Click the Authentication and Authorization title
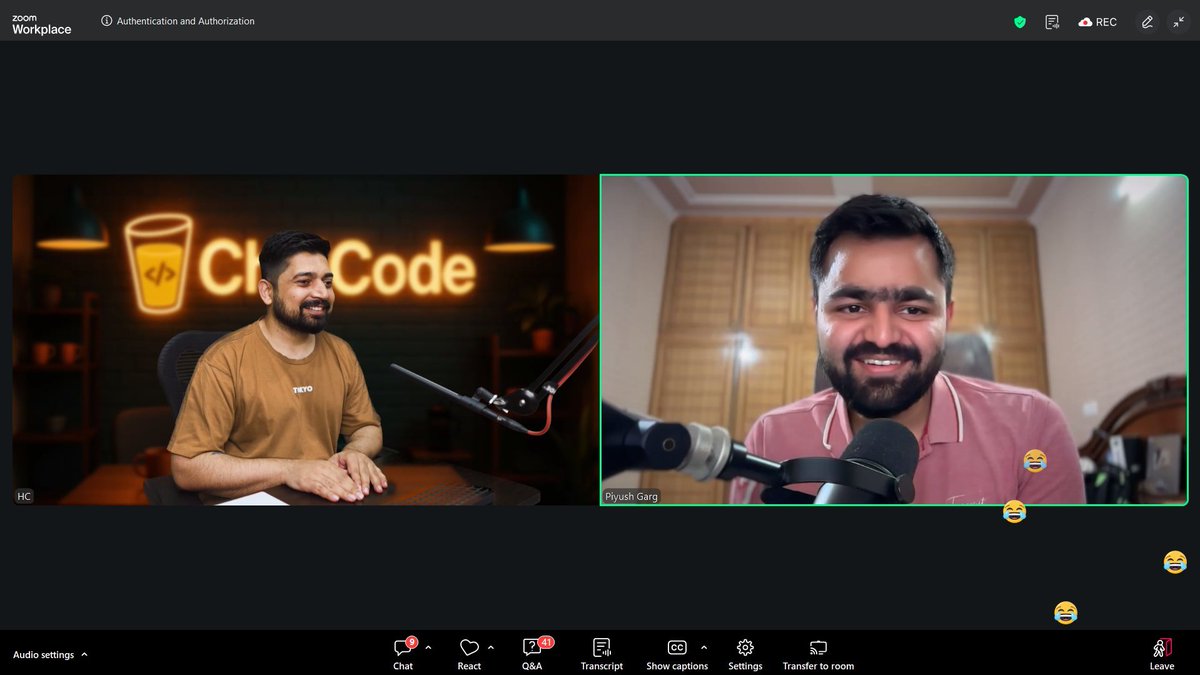Screen dimensions: 1200x675 point(185,20)
